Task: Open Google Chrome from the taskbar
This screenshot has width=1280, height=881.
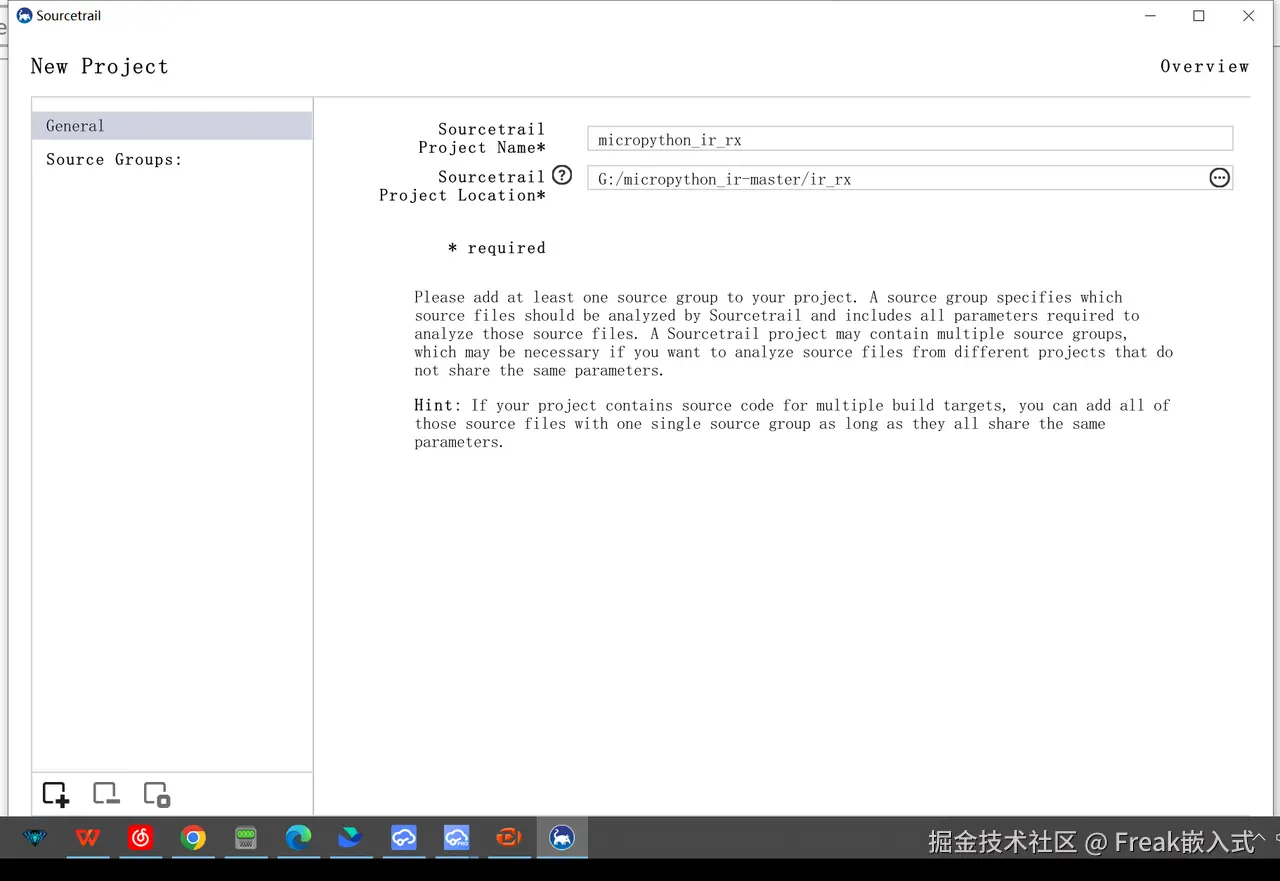Action: pyautogui.click(x=193, y=838)
